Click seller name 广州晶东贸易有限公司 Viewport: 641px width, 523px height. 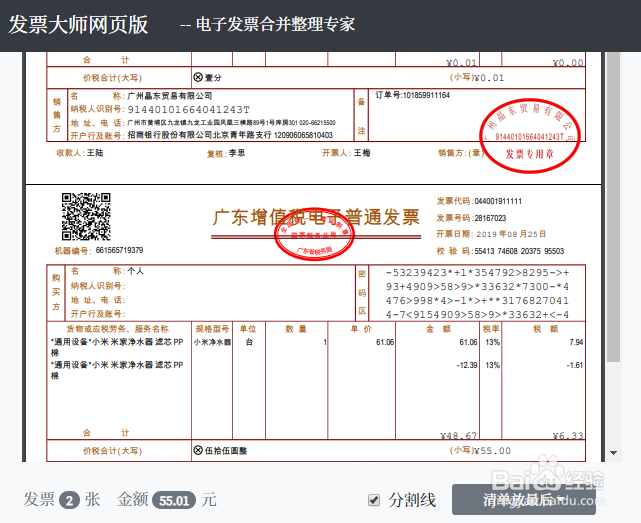tap(170, 96)
